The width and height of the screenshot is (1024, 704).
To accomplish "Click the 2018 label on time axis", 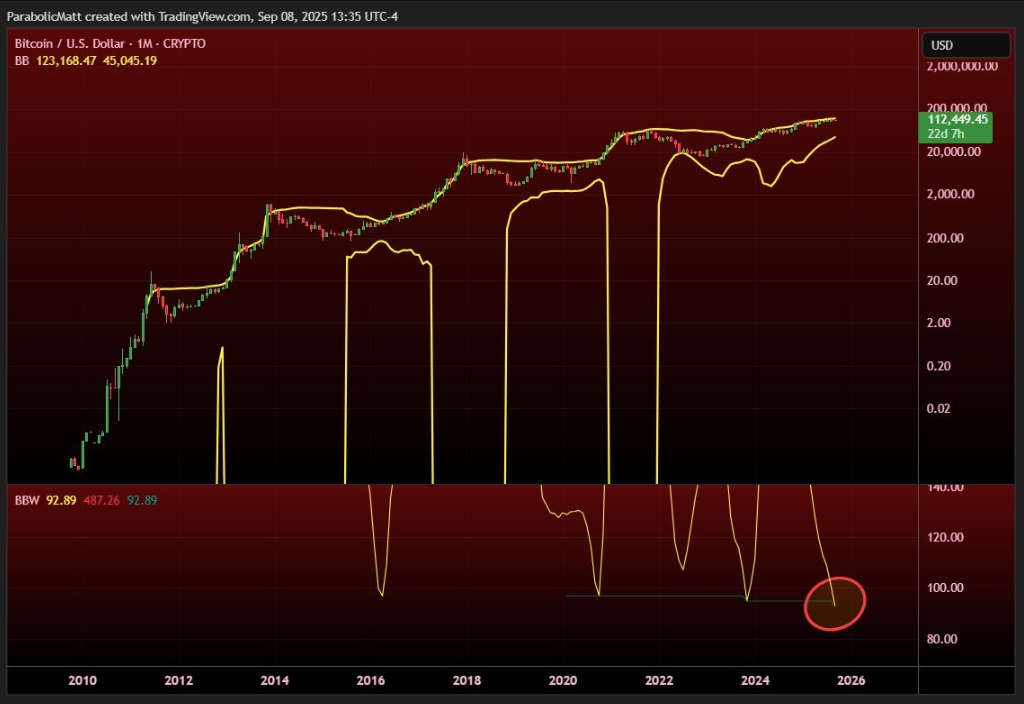I will tap(466, 681).
